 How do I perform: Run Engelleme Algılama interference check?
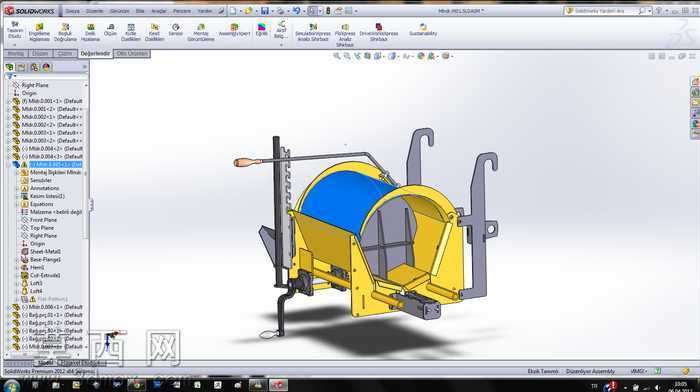point(39,33)
